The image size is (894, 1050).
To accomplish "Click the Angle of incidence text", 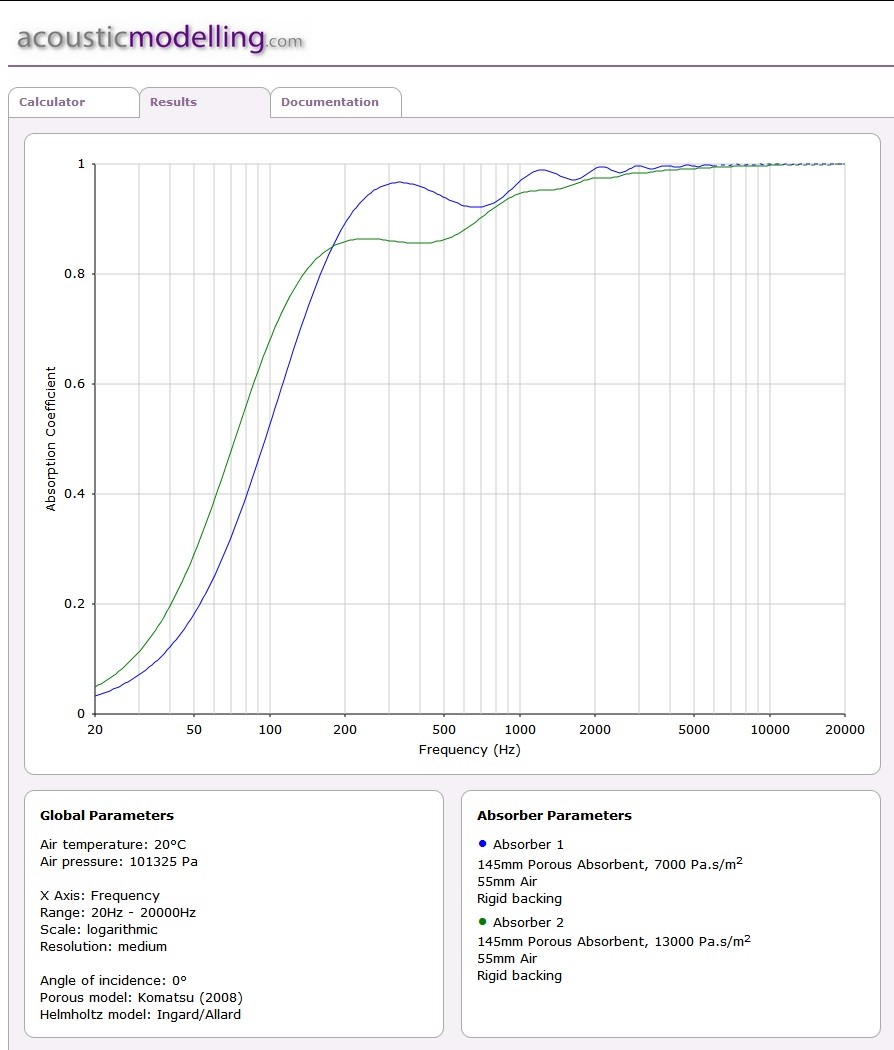I will (x=113, y=980).
